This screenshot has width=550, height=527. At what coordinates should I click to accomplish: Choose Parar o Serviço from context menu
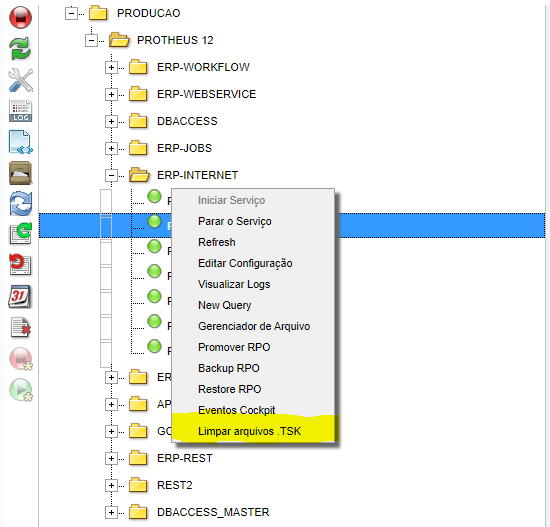click(253, 221)
